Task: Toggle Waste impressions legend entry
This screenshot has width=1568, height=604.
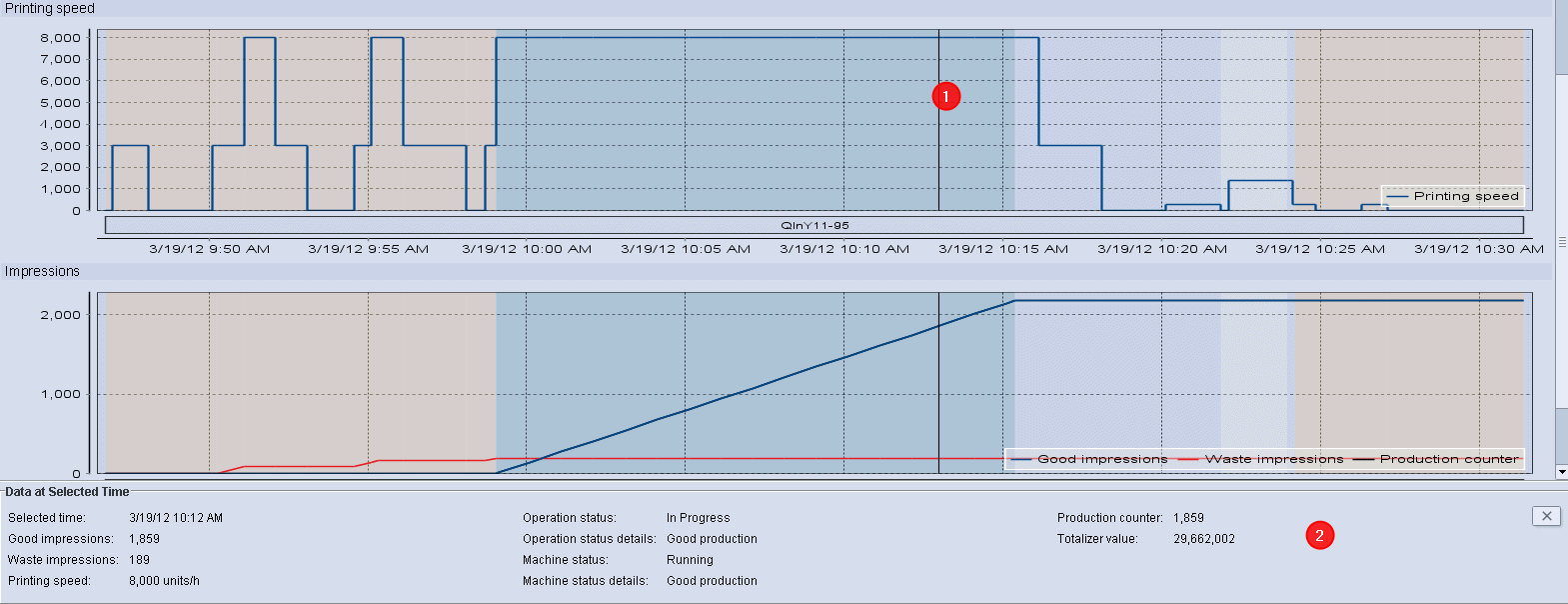Action: pyautogui.click(x=1273, y=459)
